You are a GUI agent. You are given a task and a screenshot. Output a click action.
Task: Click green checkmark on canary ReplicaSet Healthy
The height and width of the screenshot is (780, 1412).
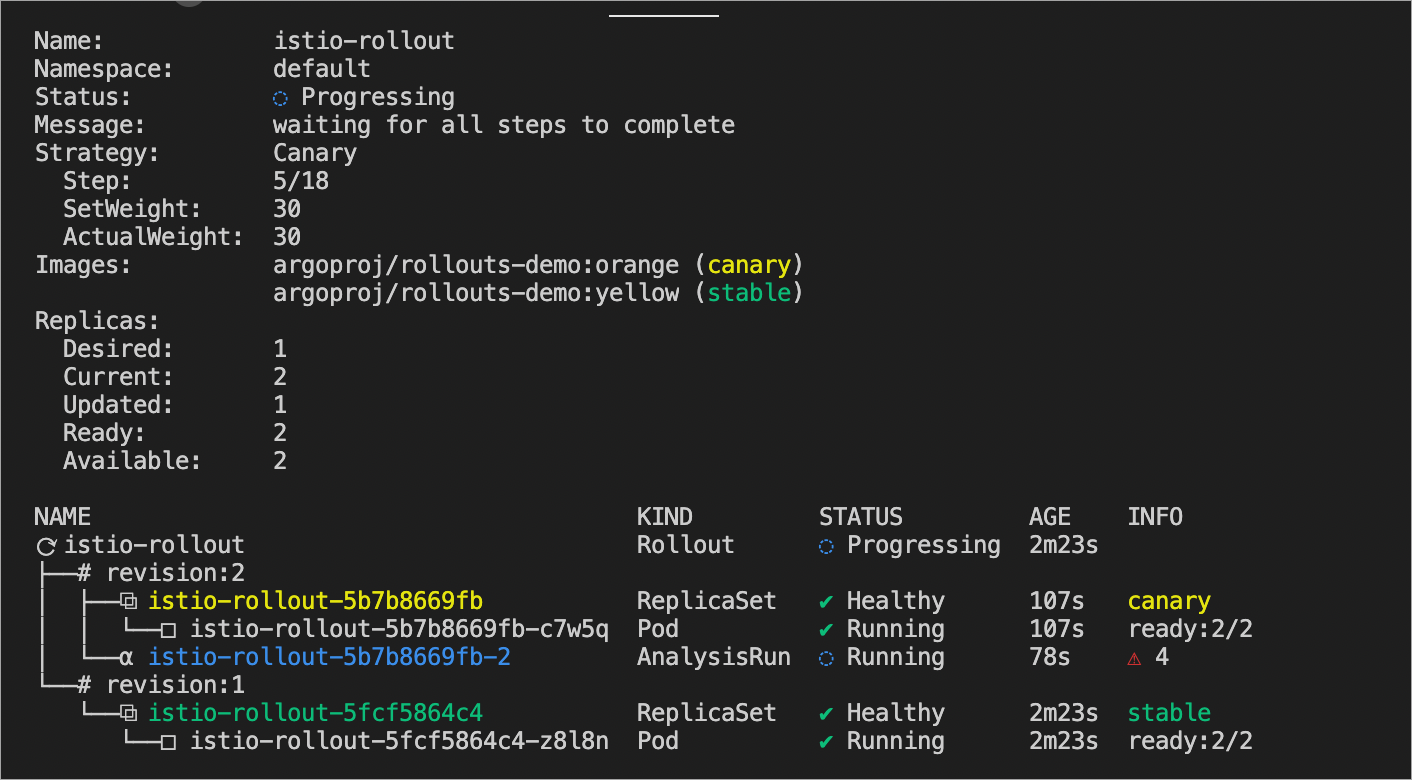826,602
